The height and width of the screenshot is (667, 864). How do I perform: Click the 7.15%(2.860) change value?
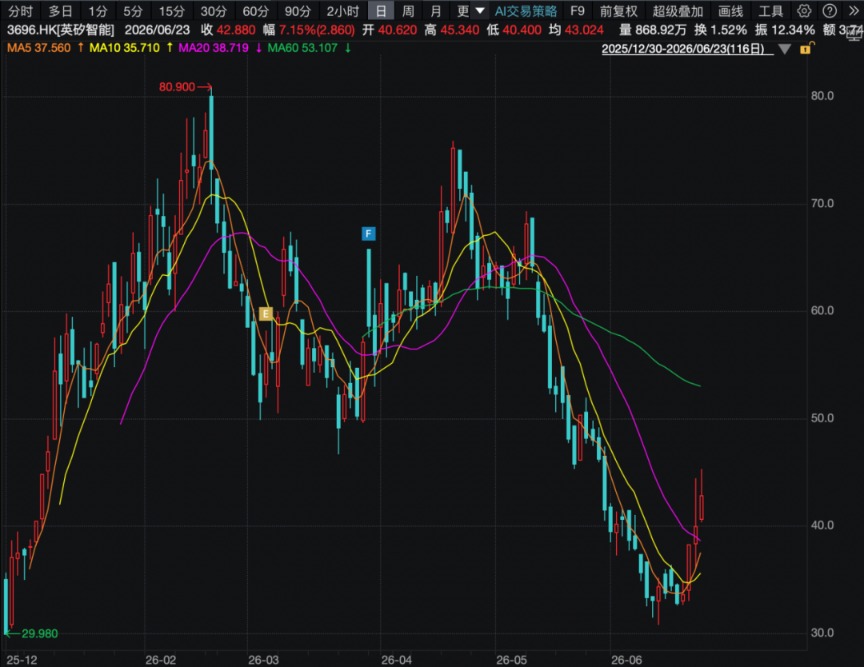click(x=317, y=30)
